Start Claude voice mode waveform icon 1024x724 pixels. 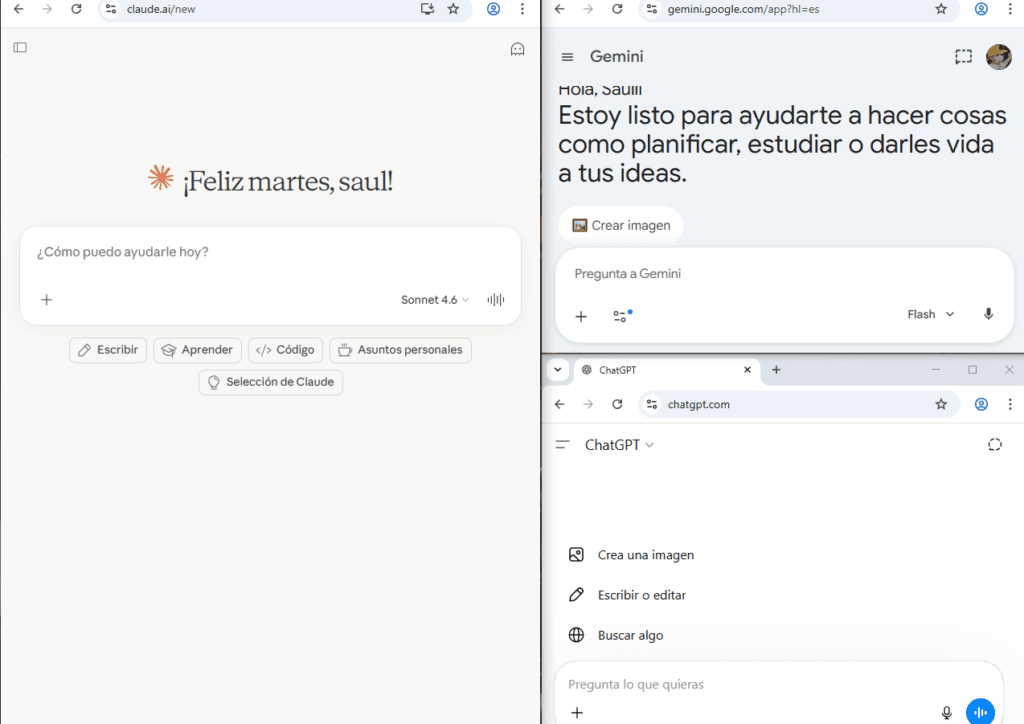click(496, 300)
